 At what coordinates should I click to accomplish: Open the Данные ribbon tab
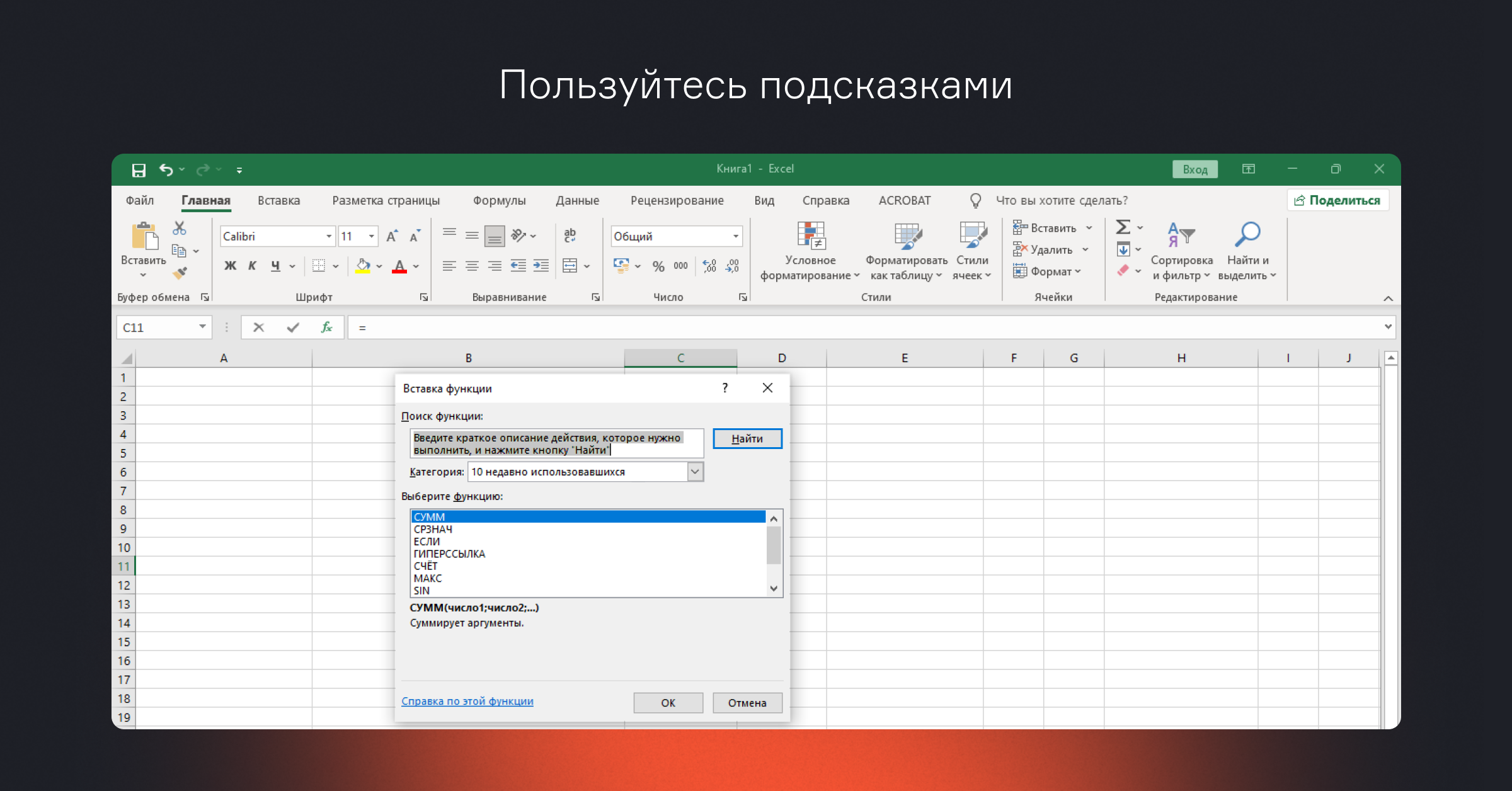(577, 200)
